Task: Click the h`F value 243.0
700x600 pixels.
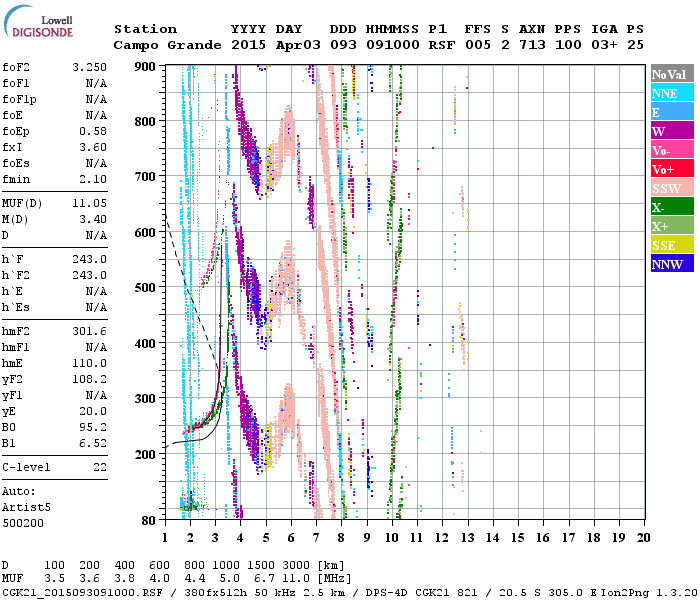Action: (x=89, y=259)
